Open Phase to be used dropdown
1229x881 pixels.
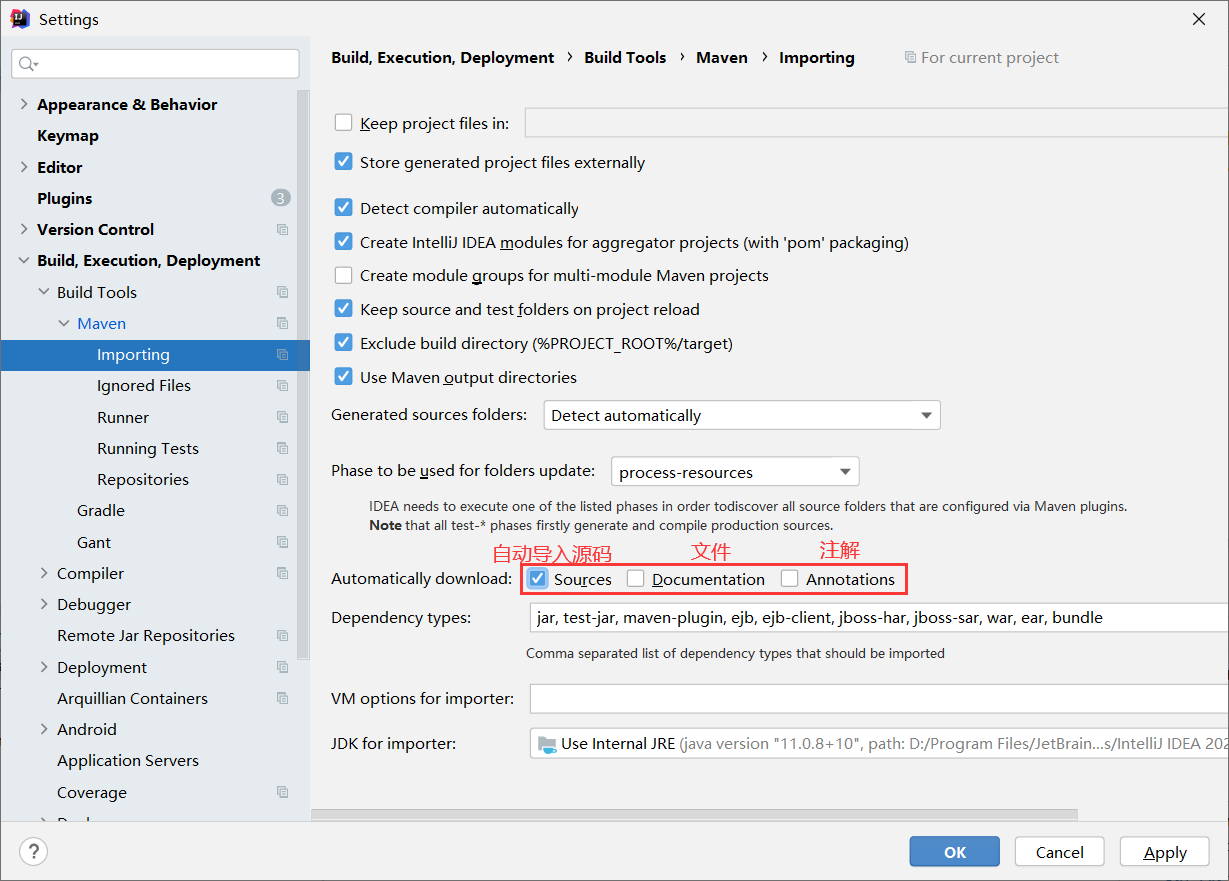click(x=735, y=472)
